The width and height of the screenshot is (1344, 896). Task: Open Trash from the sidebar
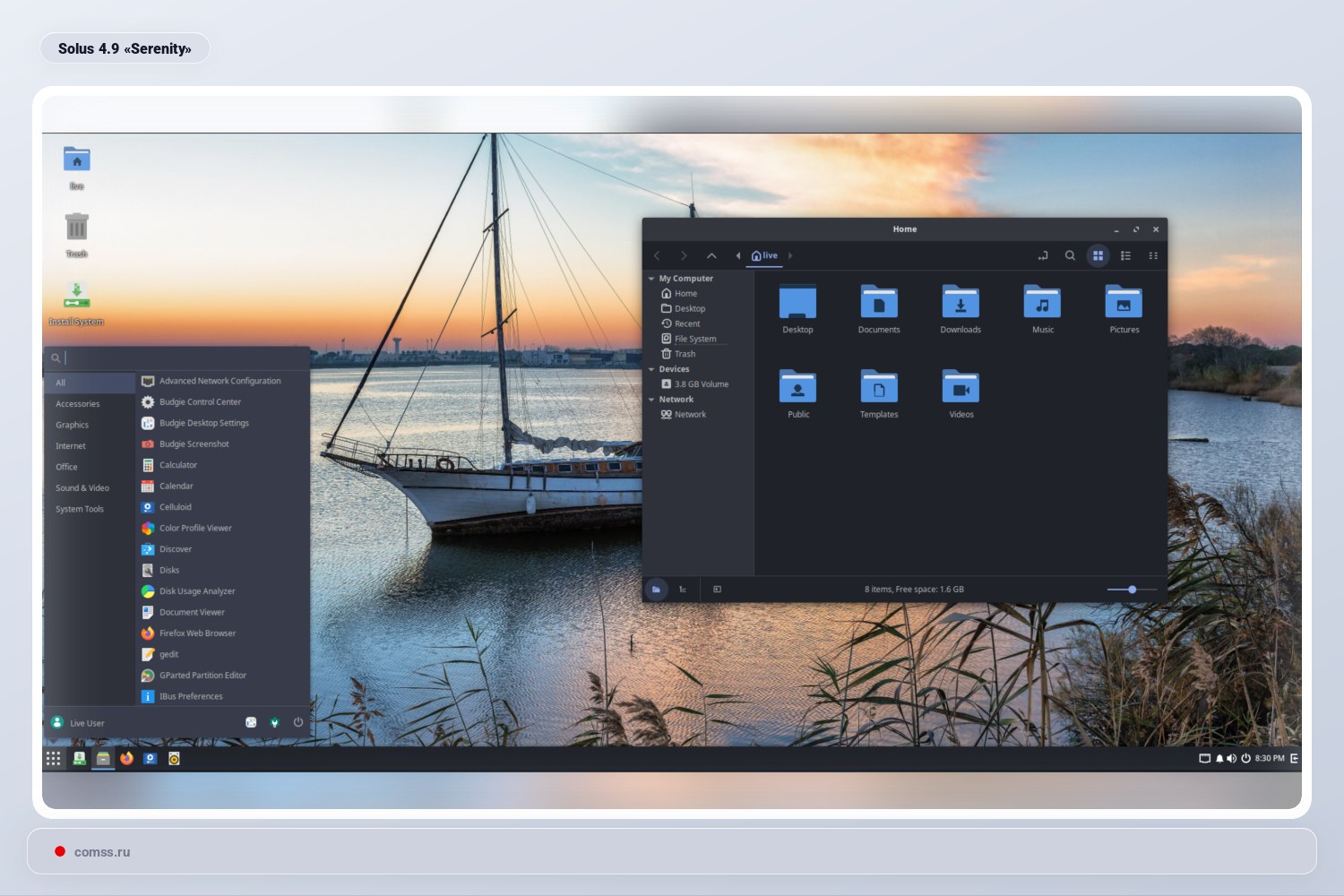tap(684, 353)
